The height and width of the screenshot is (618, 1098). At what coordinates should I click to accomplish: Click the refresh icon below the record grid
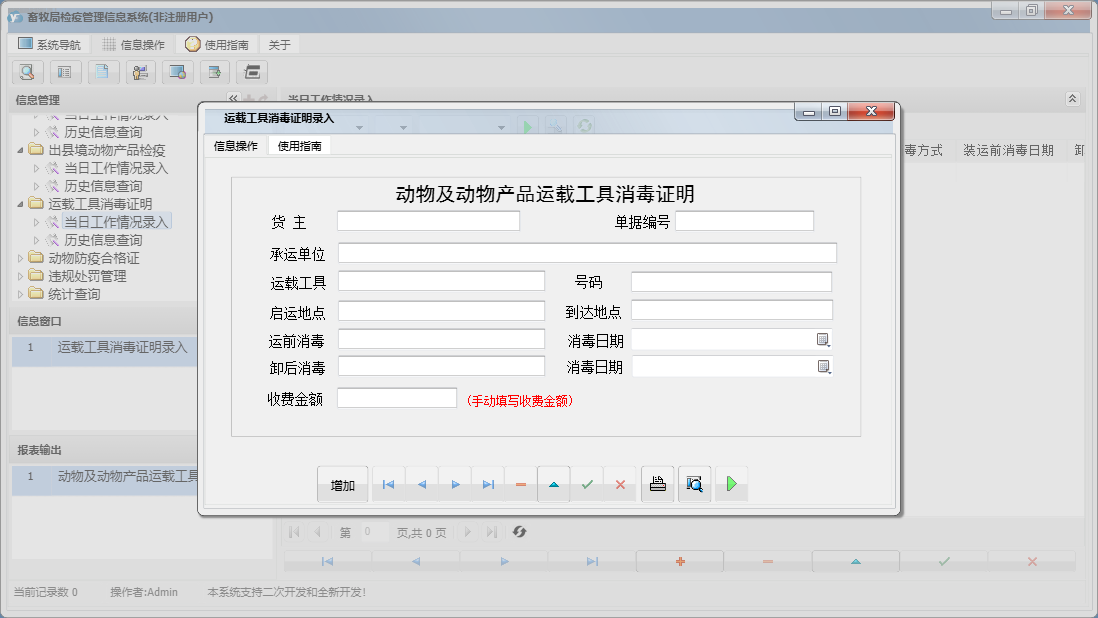click(x=520, y=532)
